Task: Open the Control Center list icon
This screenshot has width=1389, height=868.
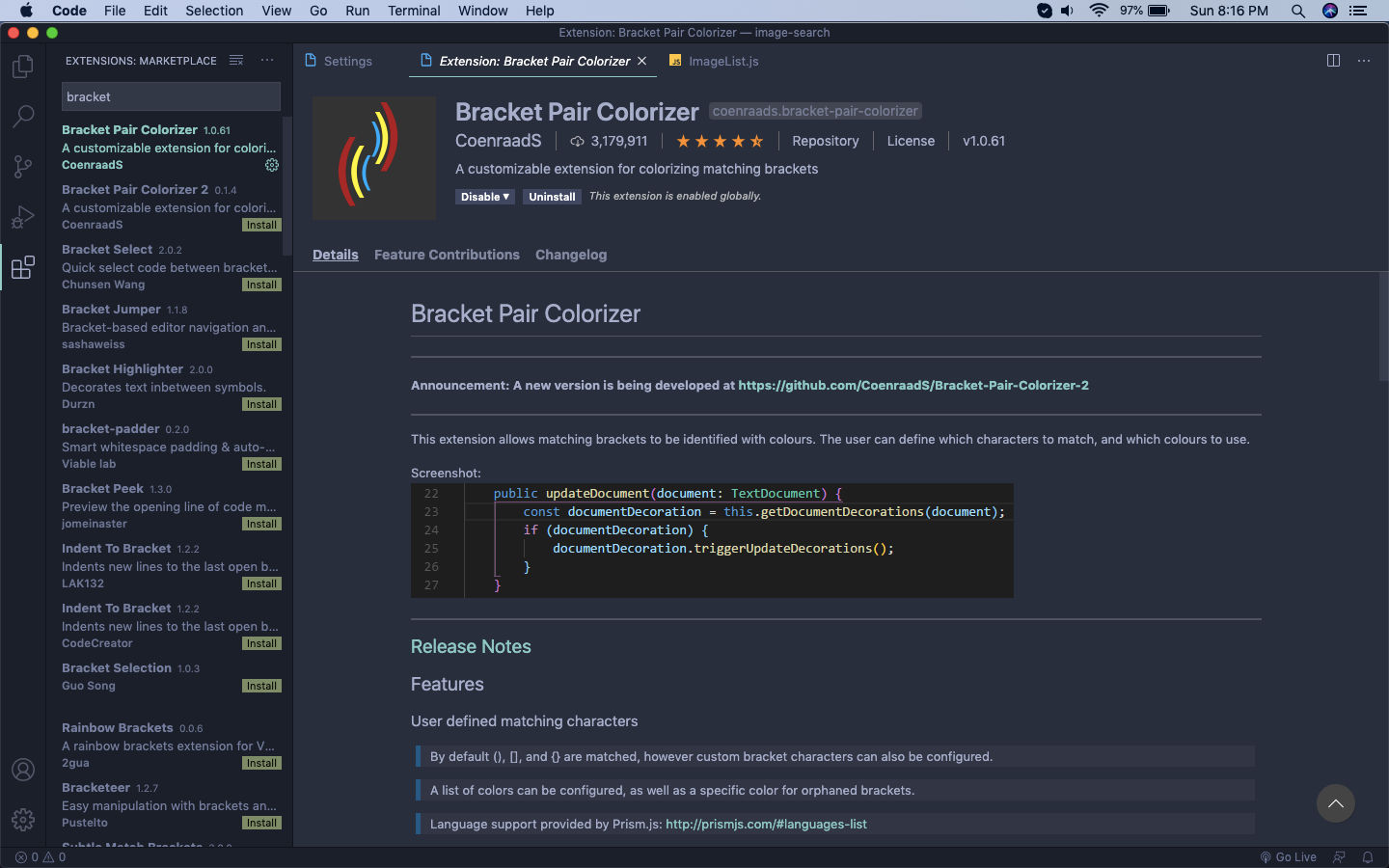Action: (x=1358, y=11)
